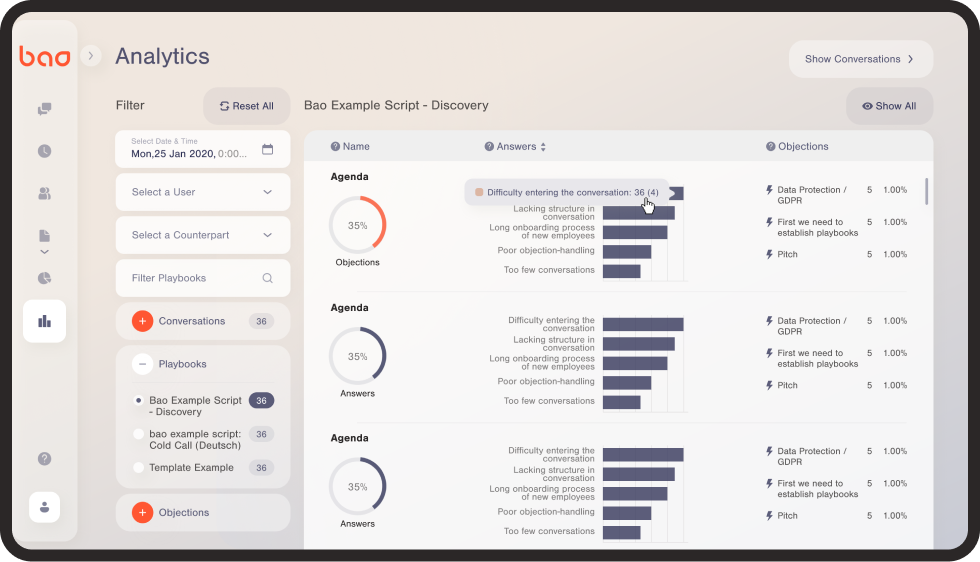Click the bar chart analytics icon
The width and height of the screenshot is (980, 562).
[44, 321]
